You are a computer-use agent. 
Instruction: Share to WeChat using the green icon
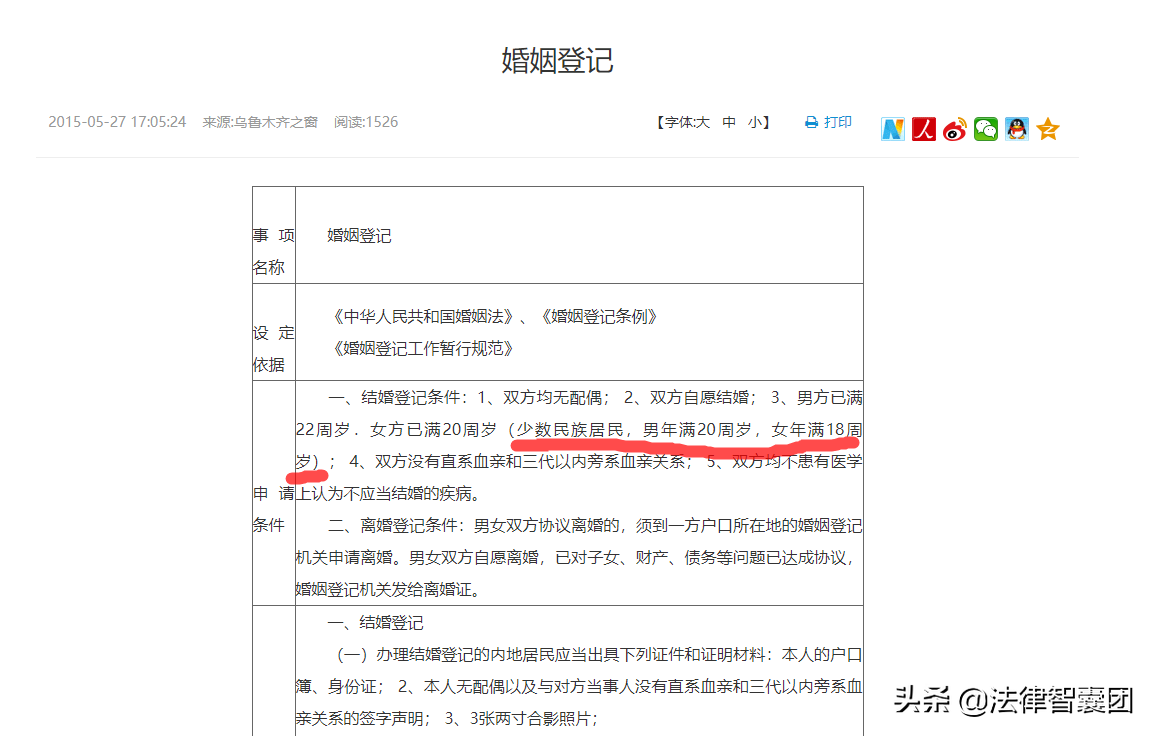point(985,128)
